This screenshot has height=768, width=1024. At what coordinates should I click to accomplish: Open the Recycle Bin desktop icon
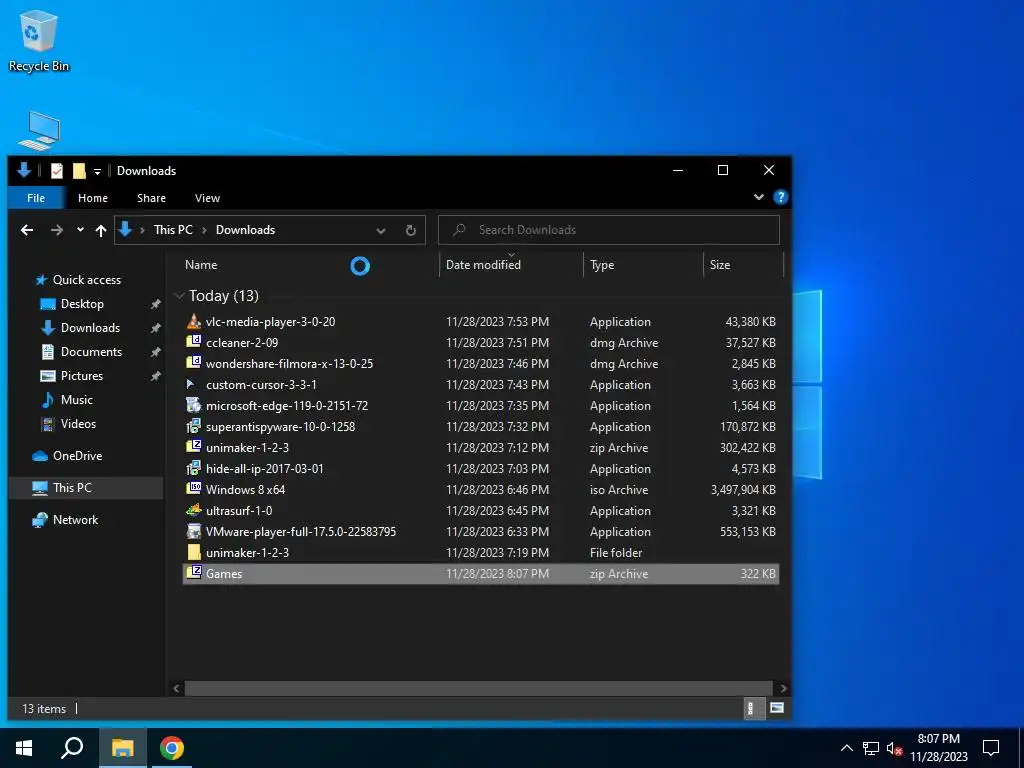[39, 40]
